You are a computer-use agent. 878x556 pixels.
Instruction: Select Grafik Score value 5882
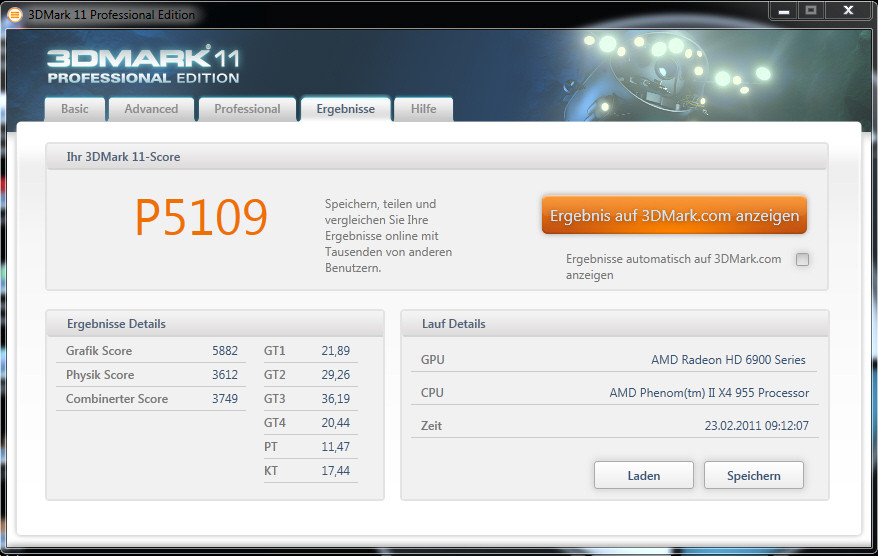[x=225, y=351]
